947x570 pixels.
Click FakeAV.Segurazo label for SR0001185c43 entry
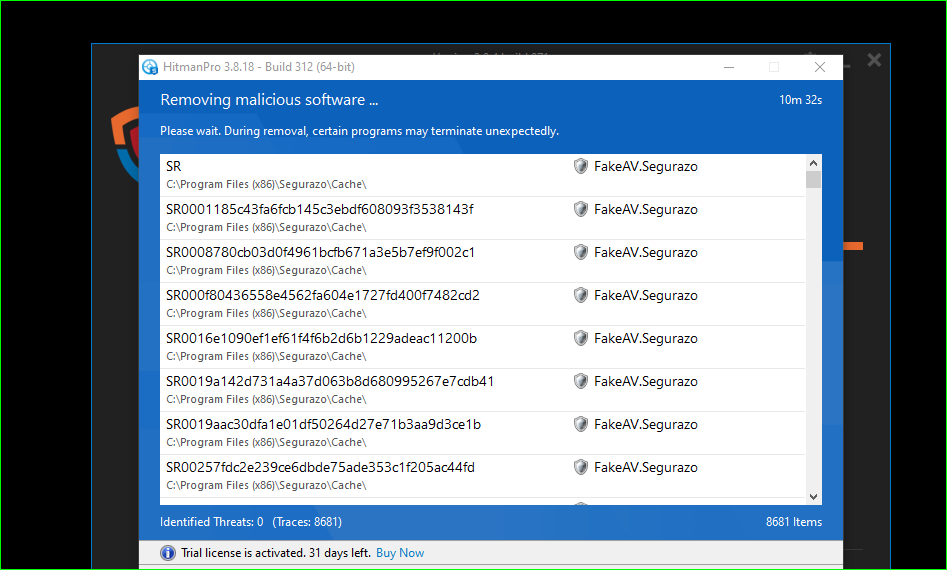646,210
